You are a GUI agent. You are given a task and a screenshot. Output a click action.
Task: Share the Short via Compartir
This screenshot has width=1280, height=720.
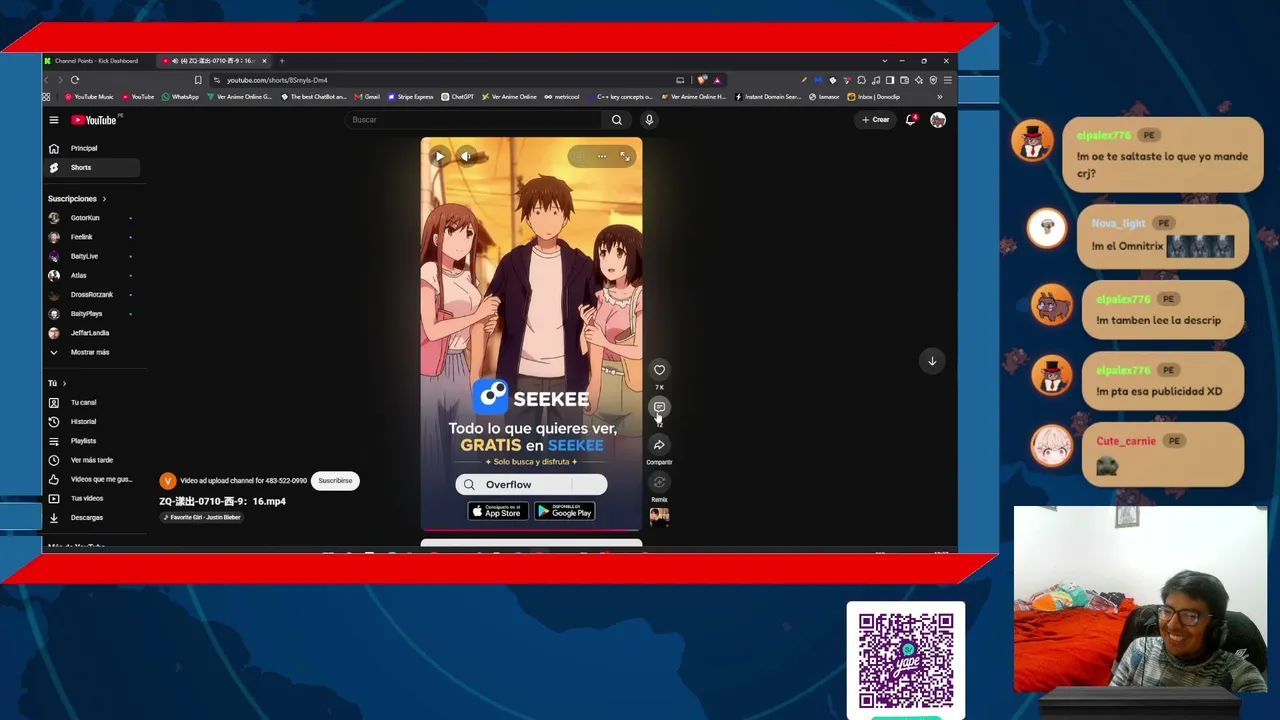click(659, 445)
